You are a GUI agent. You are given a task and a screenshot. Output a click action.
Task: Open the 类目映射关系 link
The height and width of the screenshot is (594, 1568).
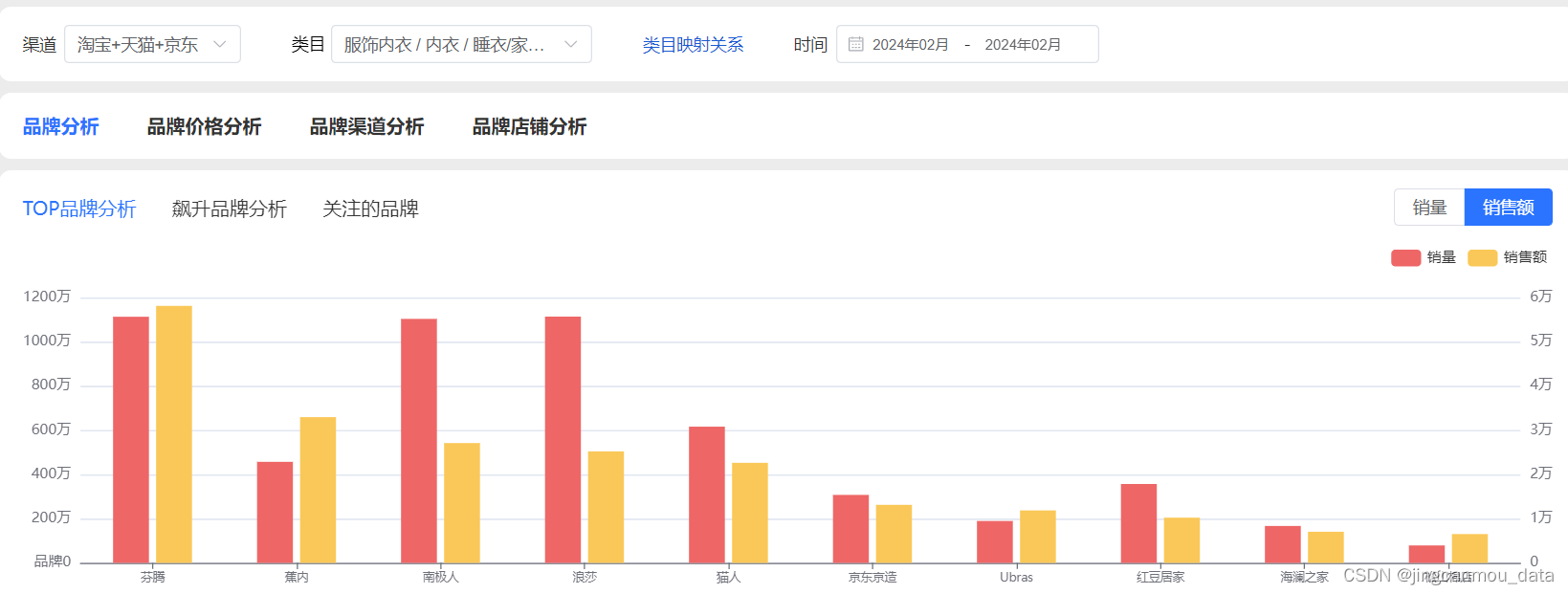point(693,45)
